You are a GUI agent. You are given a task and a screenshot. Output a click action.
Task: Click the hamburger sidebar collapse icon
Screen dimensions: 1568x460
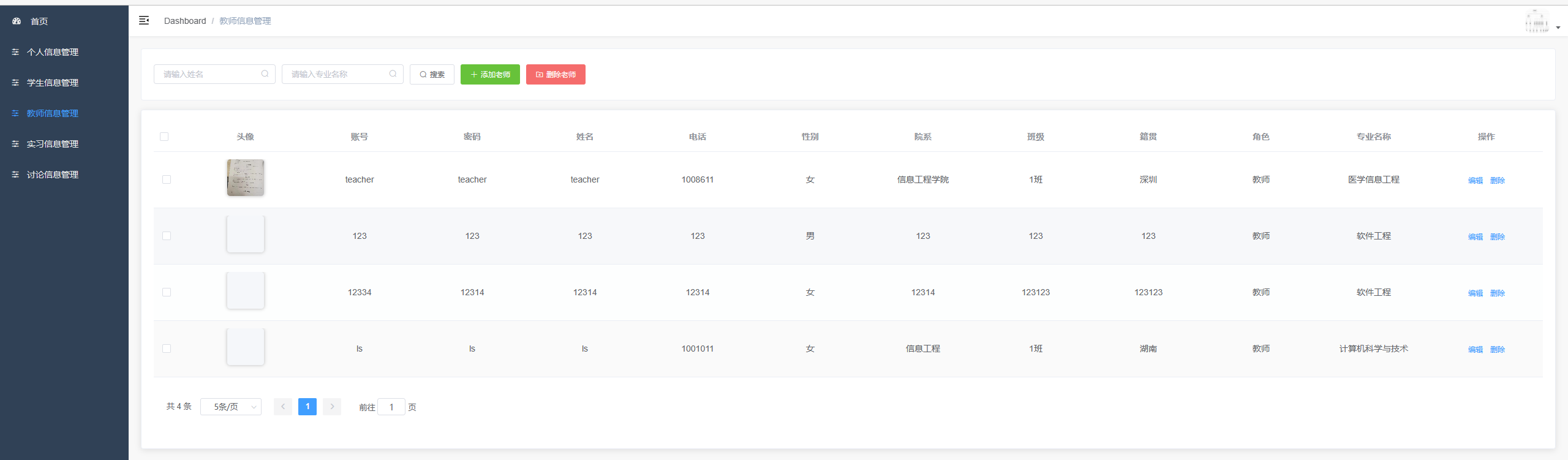click(x=144, y=21)
